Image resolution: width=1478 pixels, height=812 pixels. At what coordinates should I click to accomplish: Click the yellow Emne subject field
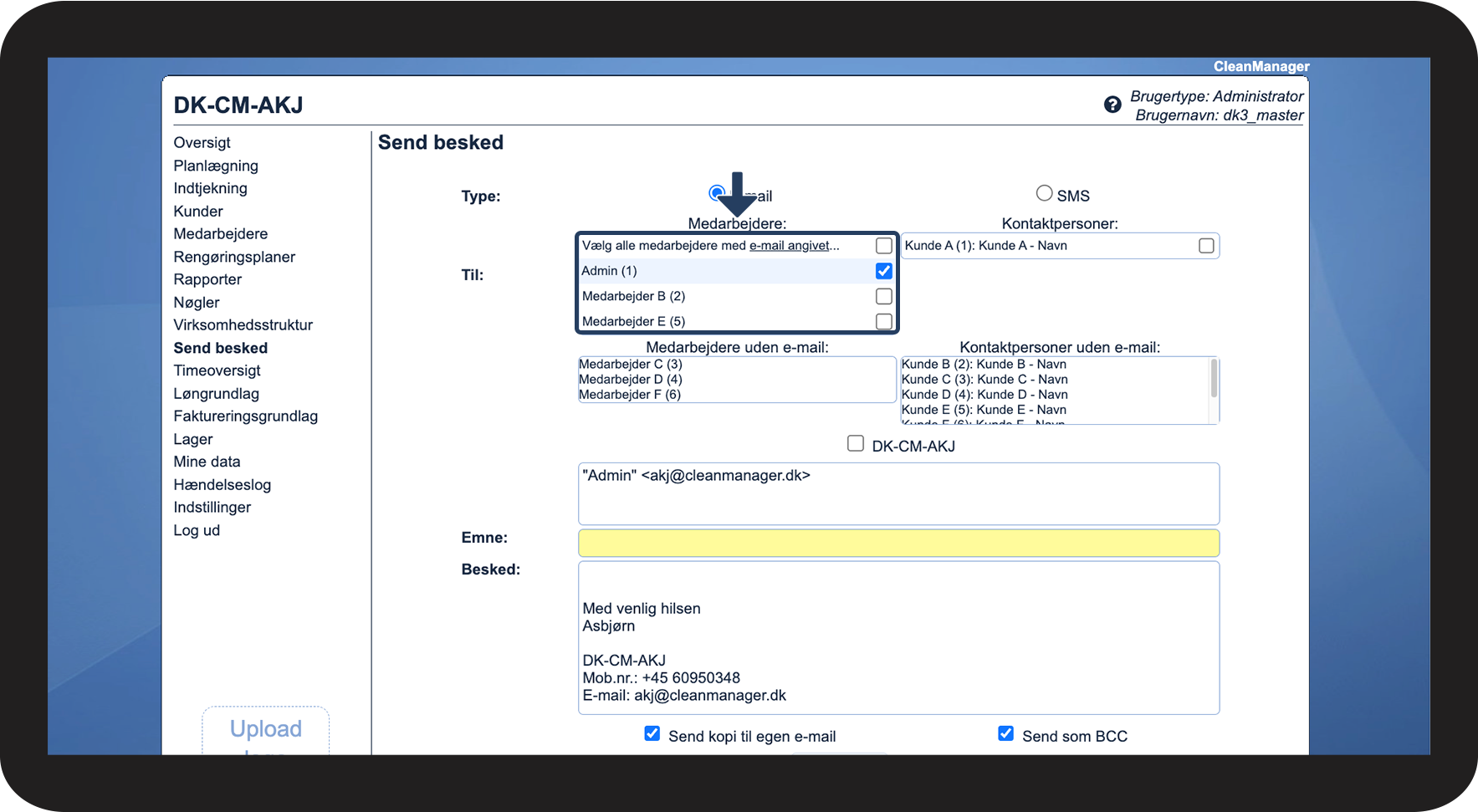pyautogui.click(x=898, y=543)
